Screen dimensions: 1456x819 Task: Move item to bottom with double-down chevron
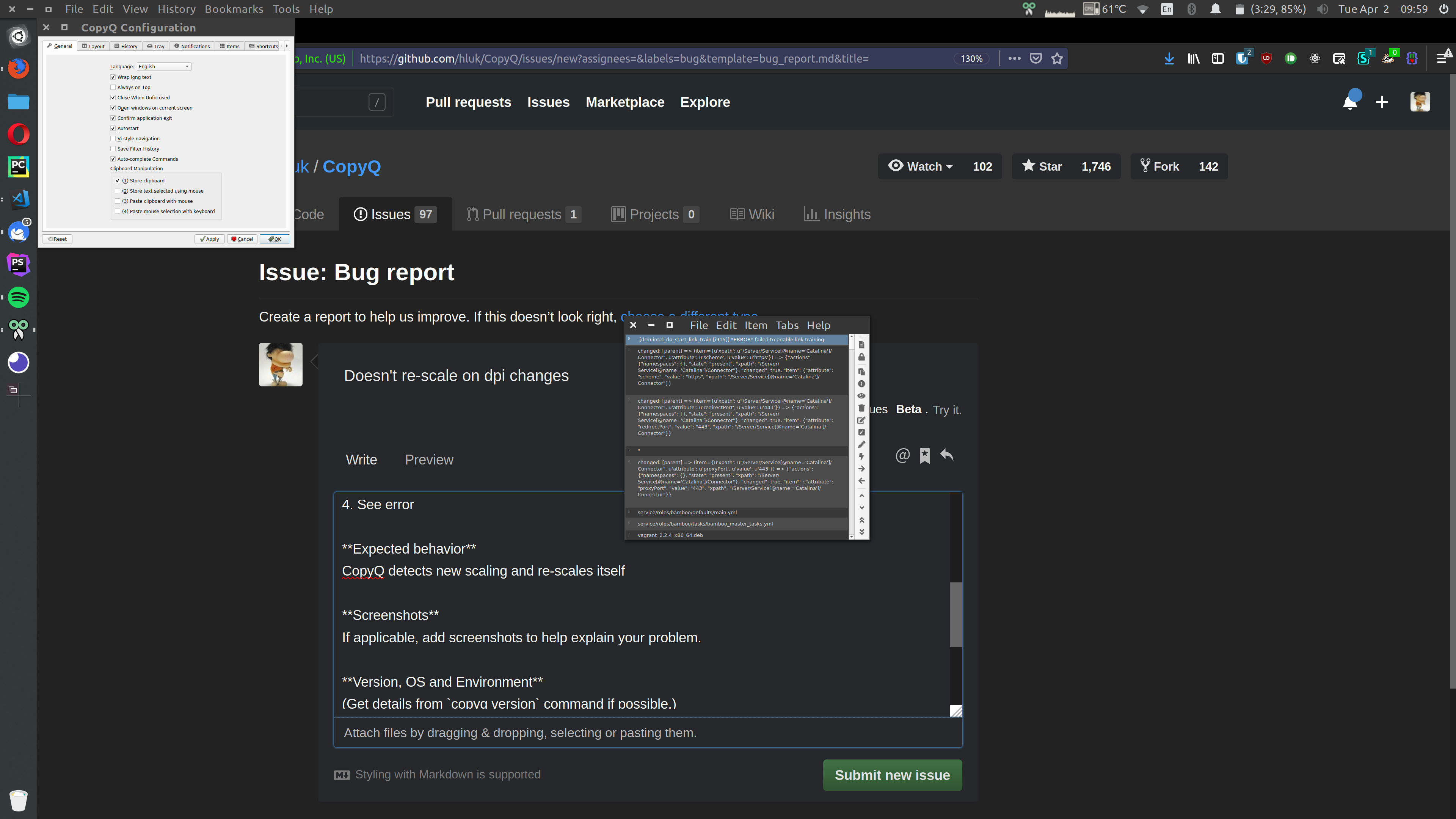861,532
